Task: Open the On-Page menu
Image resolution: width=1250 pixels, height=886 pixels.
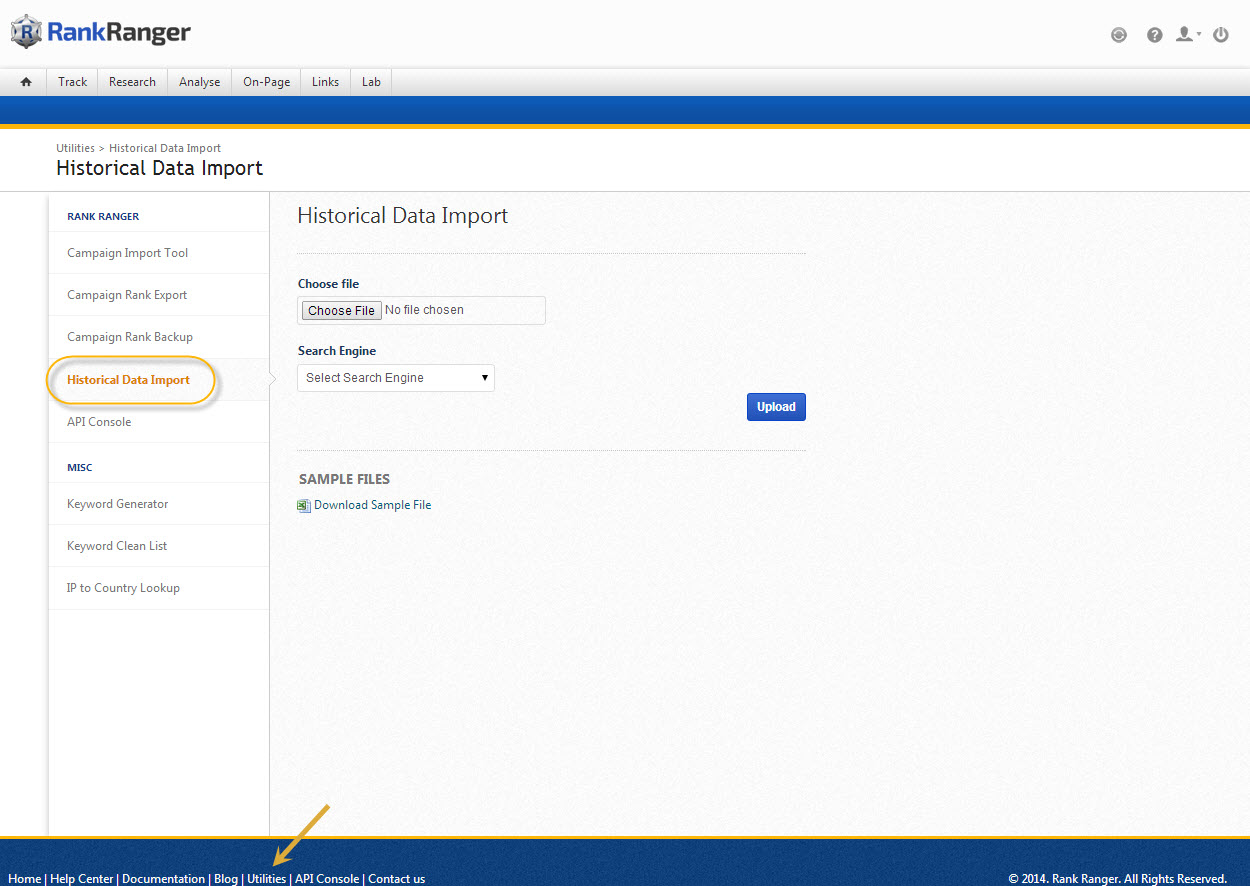Action: [266, 82]
